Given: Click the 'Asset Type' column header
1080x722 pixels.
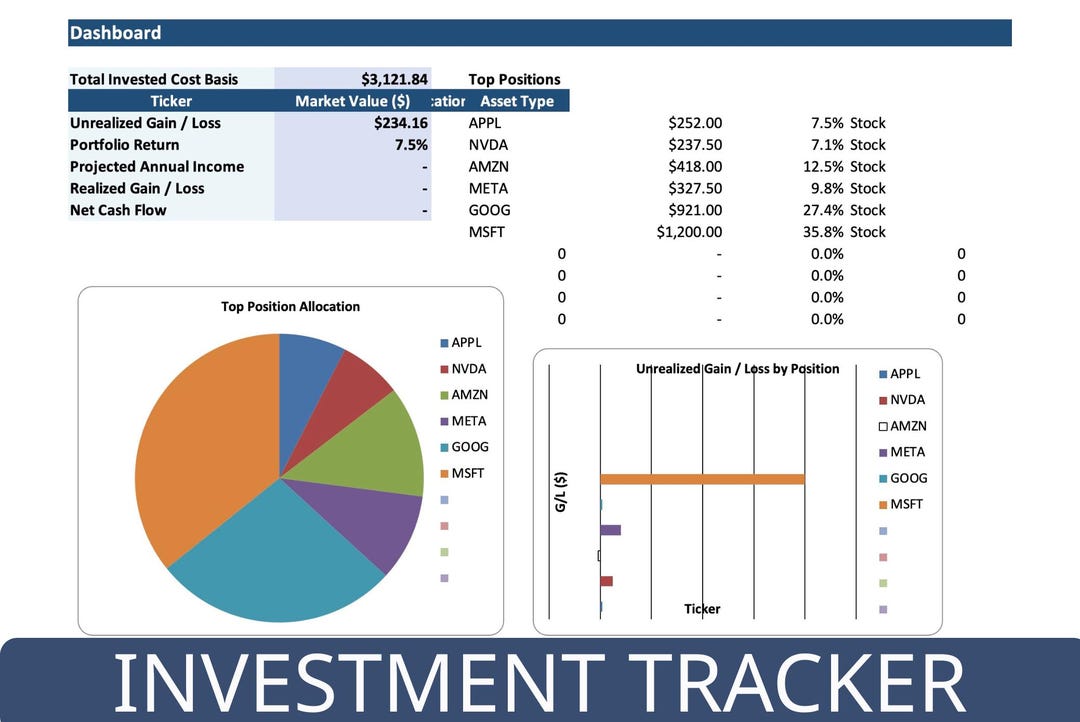Looking at the screenshot, I should tap(517, 101).
